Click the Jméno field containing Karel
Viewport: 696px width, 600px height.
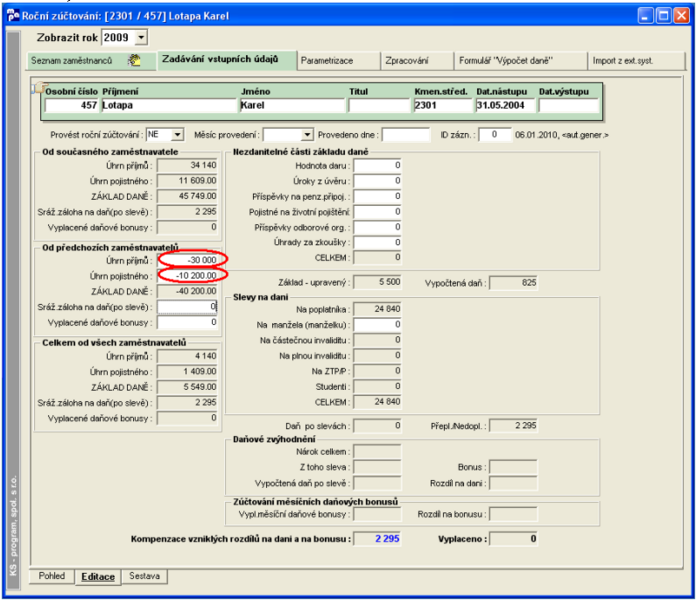292,106
